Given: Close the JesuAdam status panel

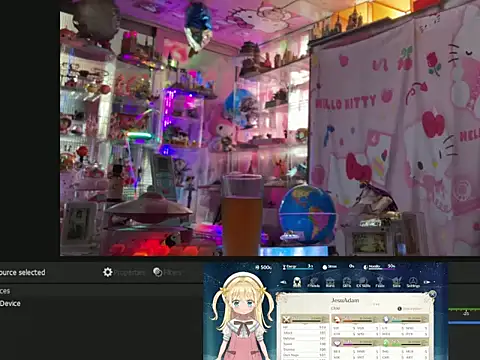Looking at the screenshot, I should [x=432, y=294].
